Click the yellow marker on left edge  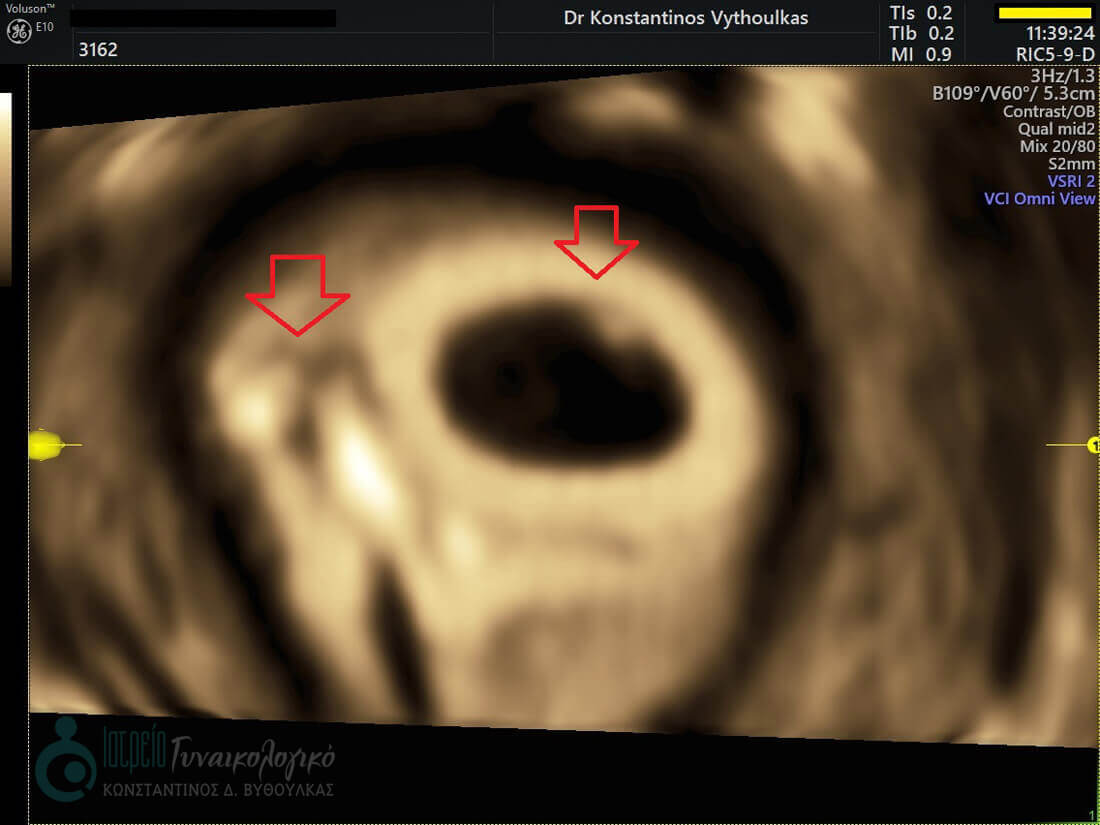coord(46,444)
